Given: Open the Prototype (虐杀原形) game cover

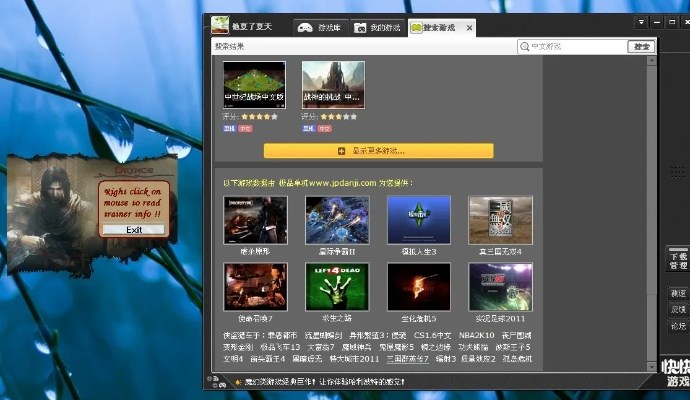Looking at the screenshot, I should (255, 220).
